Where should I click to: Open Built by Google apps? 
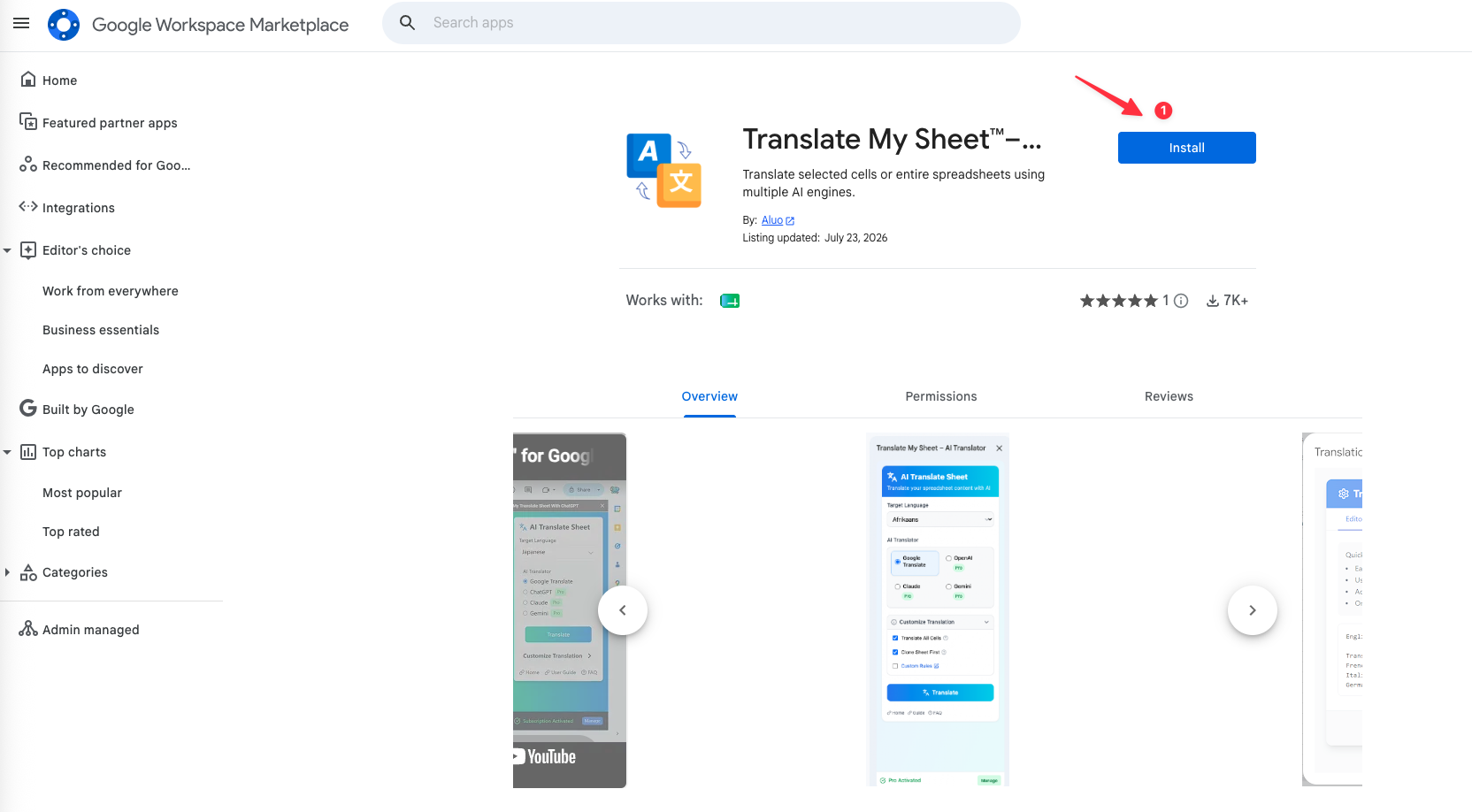pyautogui.click(x=88, y=410)
